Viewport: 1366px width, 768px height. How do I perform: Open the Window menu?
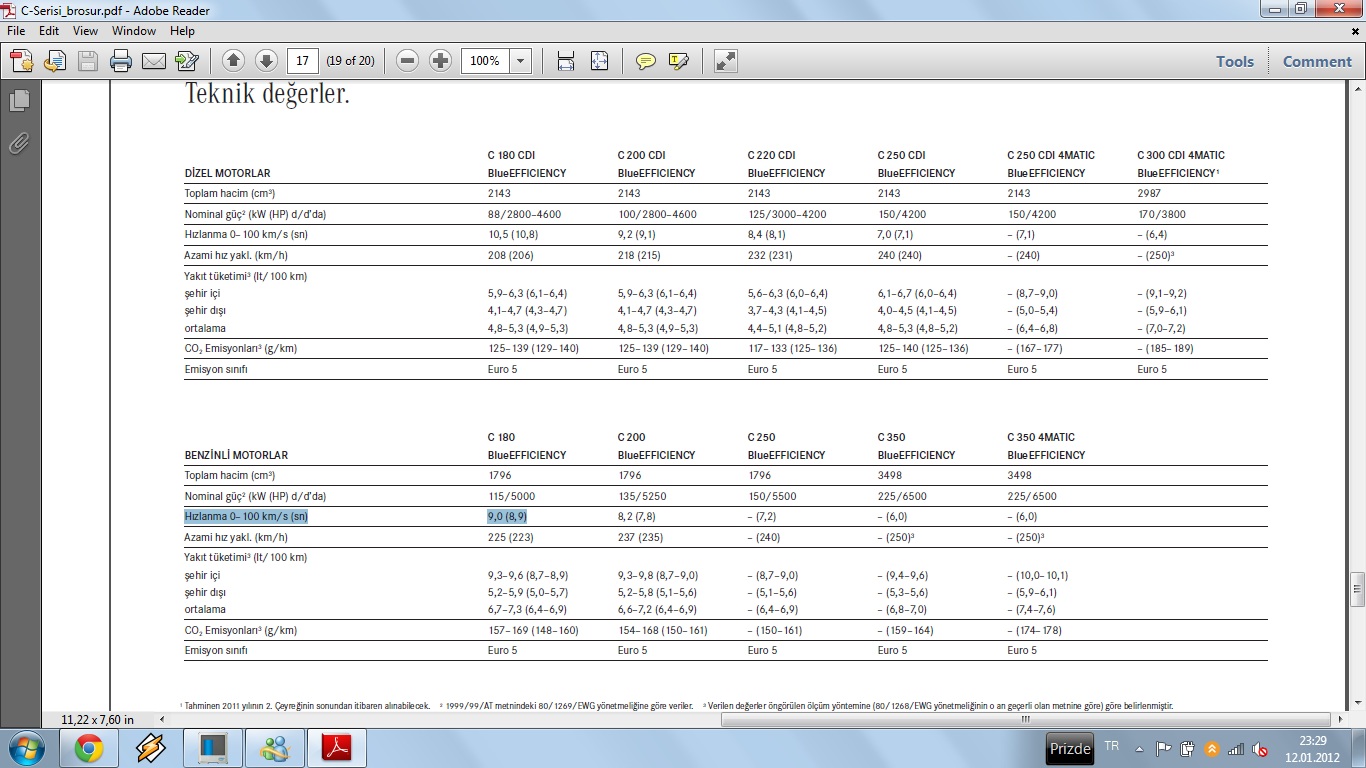click(x=134, y=31)
